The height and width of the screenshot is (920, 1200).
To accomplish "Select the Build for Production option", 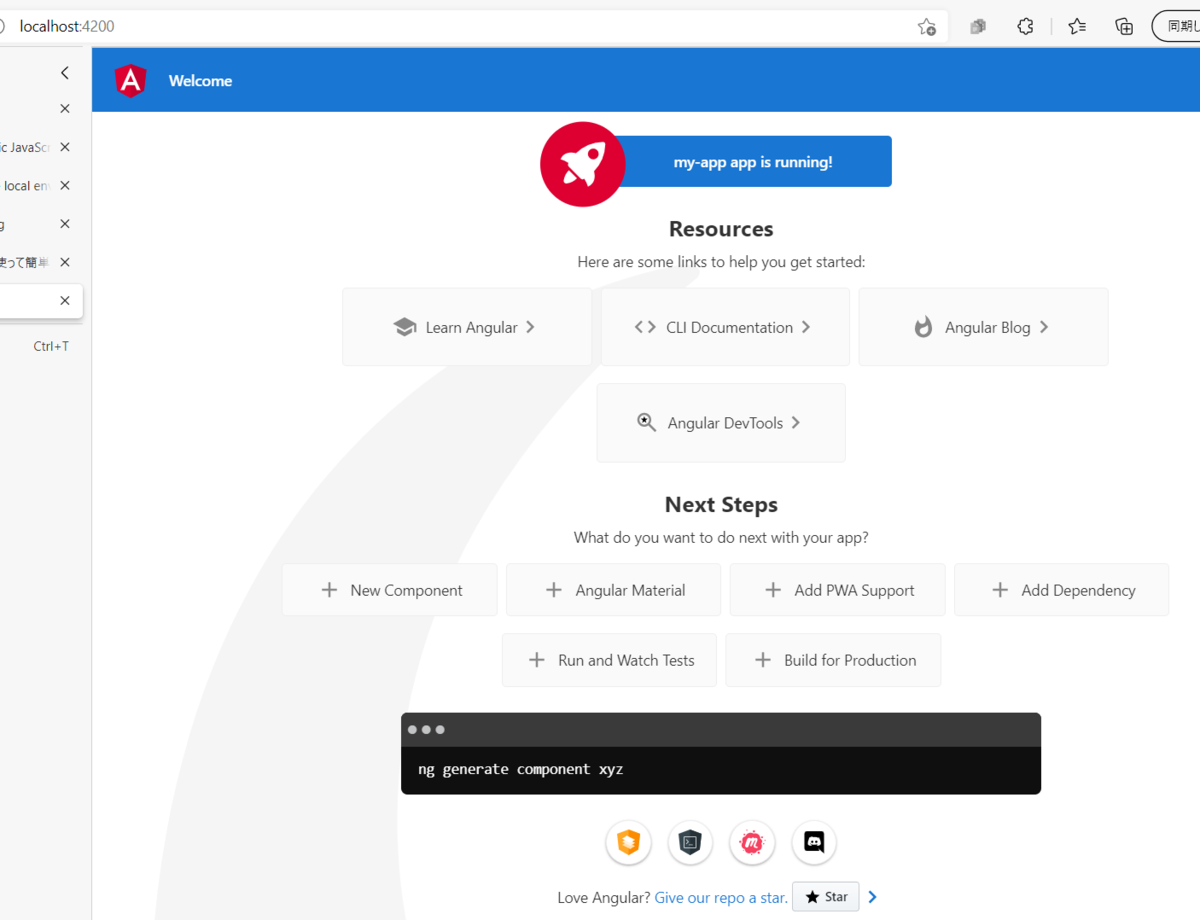I will pos(833,660).
